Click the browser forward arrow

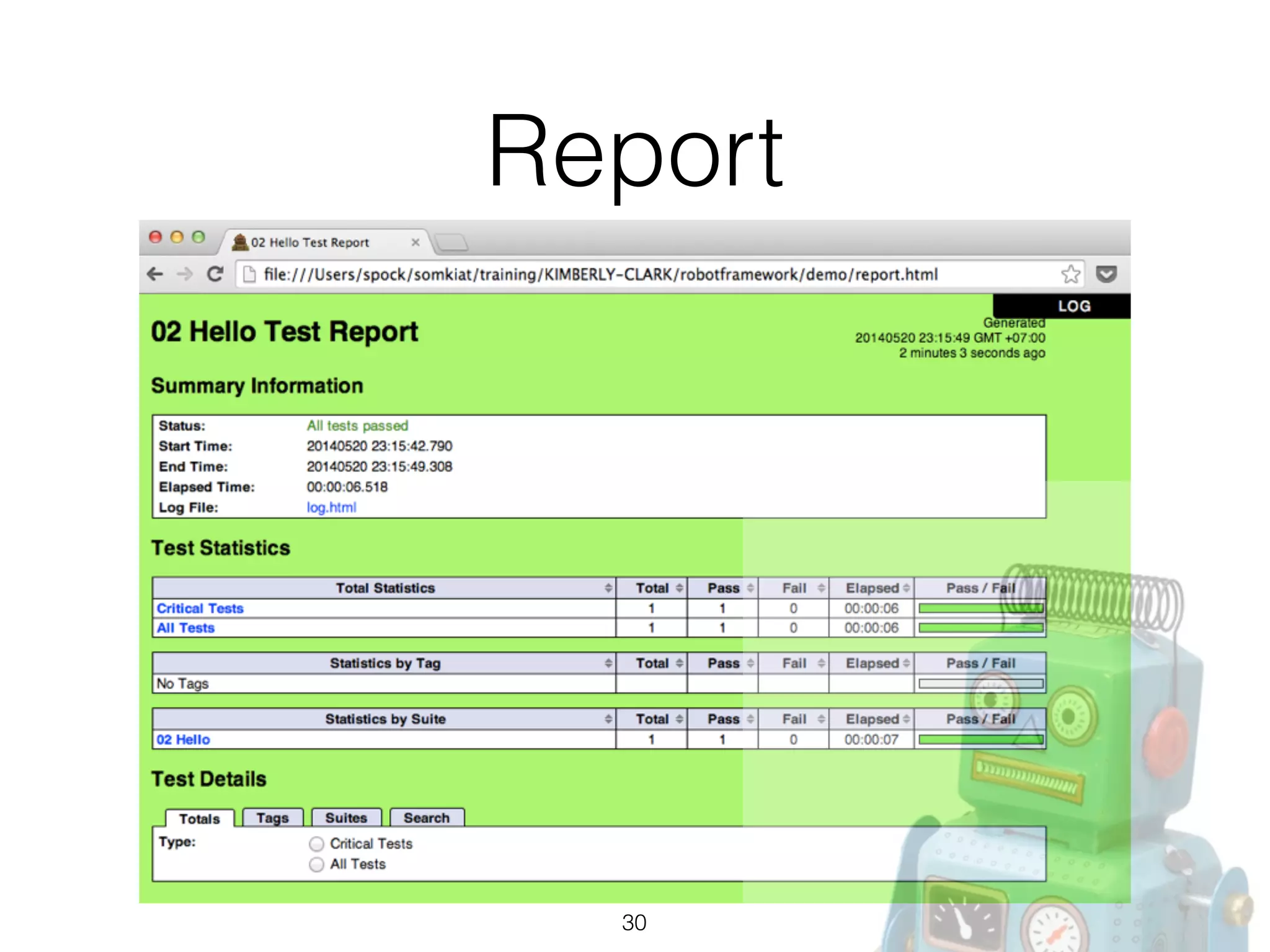coord(185,274)
